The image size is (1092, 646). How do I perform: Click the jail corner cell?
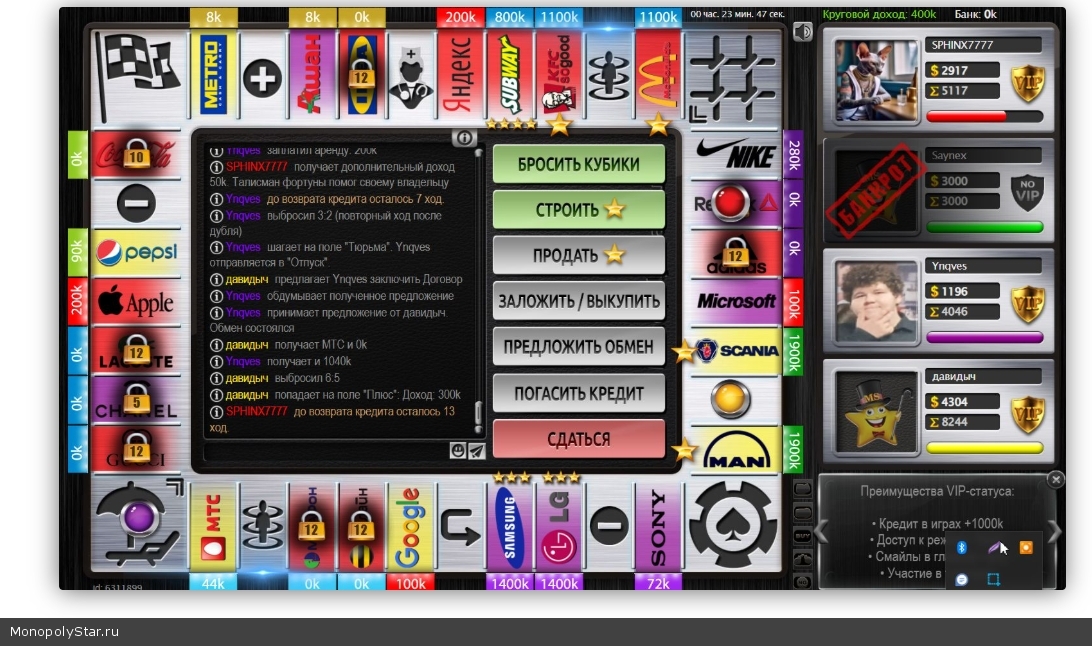(x=733, y=78)
